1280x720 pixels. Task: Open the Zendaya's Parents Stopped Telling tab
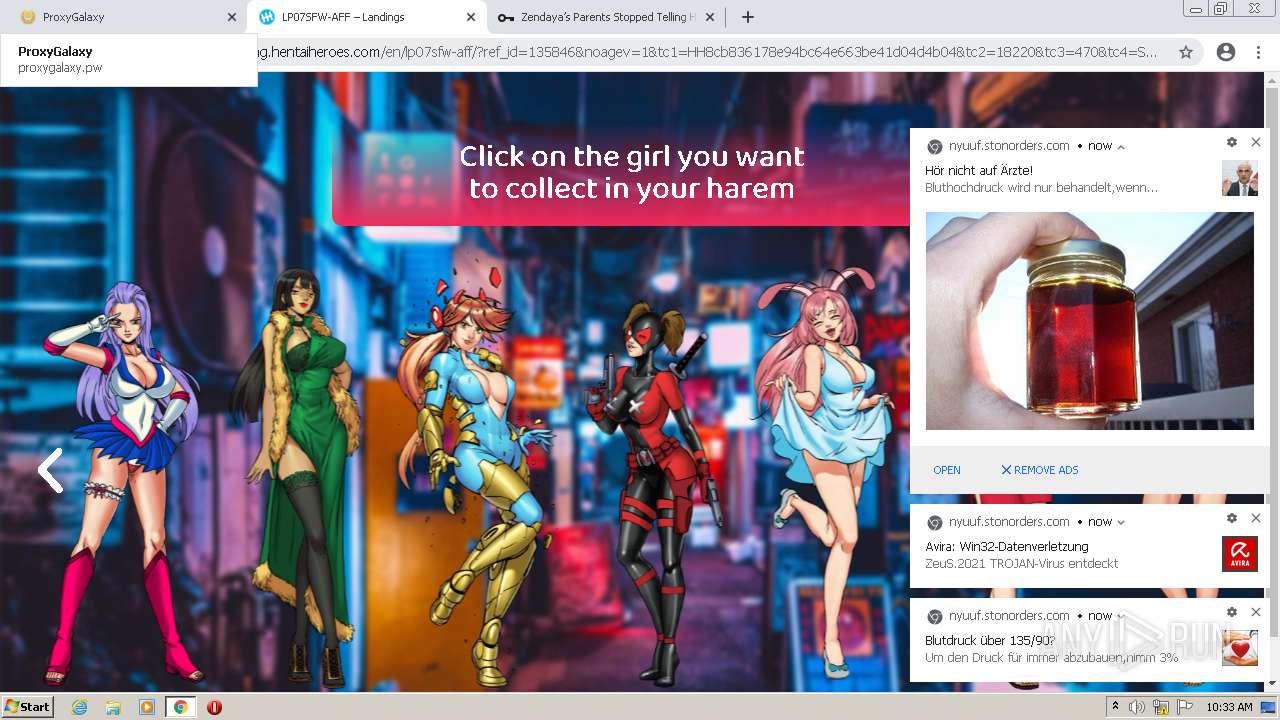(605, 17)
